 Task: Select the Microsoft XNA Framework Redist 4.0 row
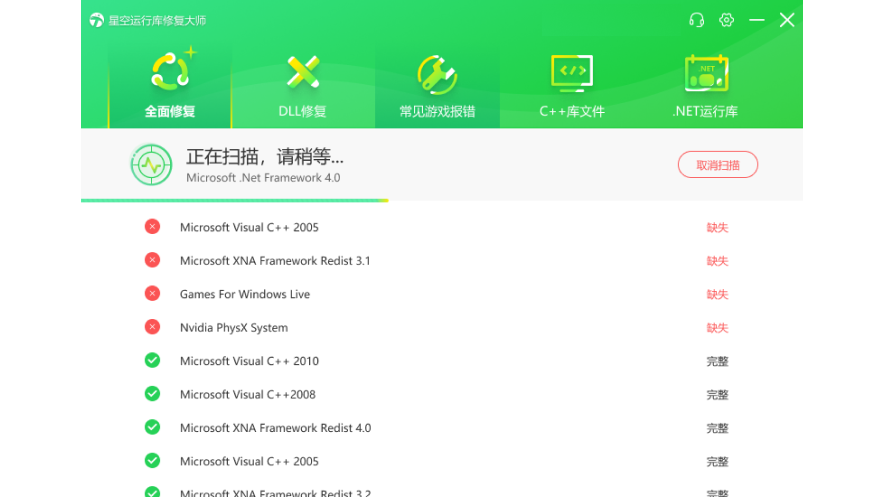442,428
